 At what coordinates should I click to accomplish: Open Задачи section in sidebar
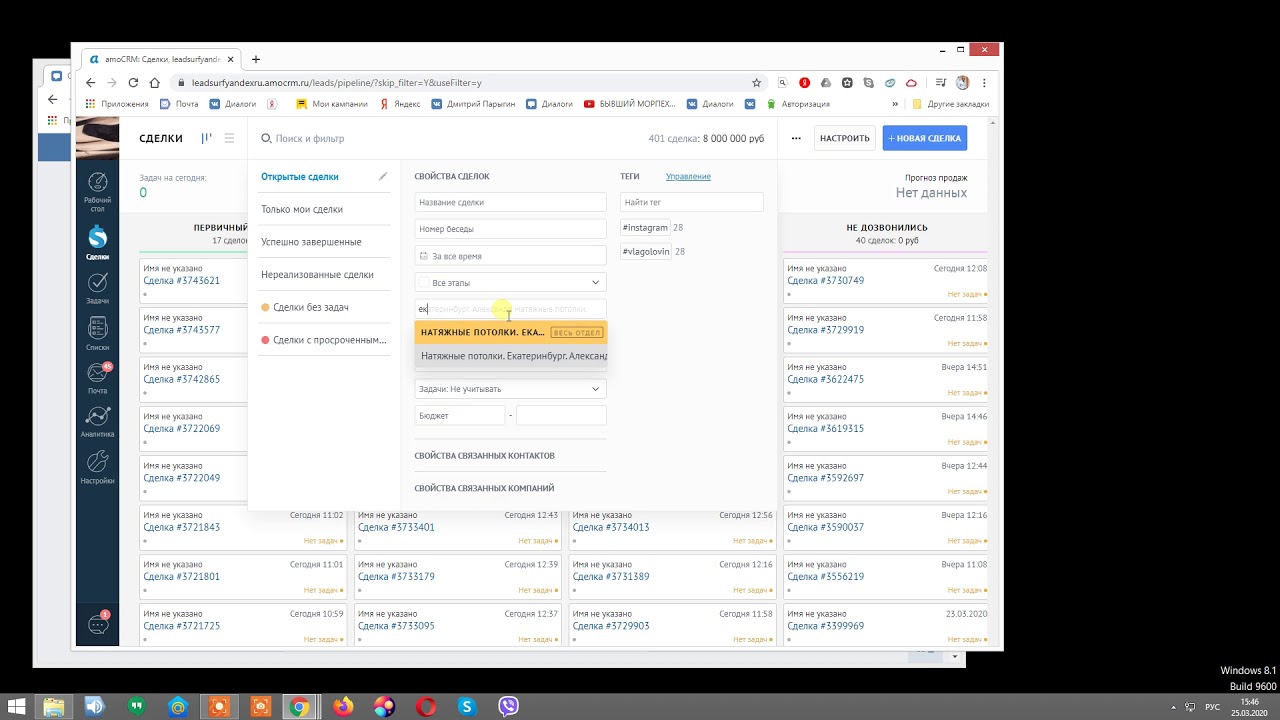(x=97, y=289)
